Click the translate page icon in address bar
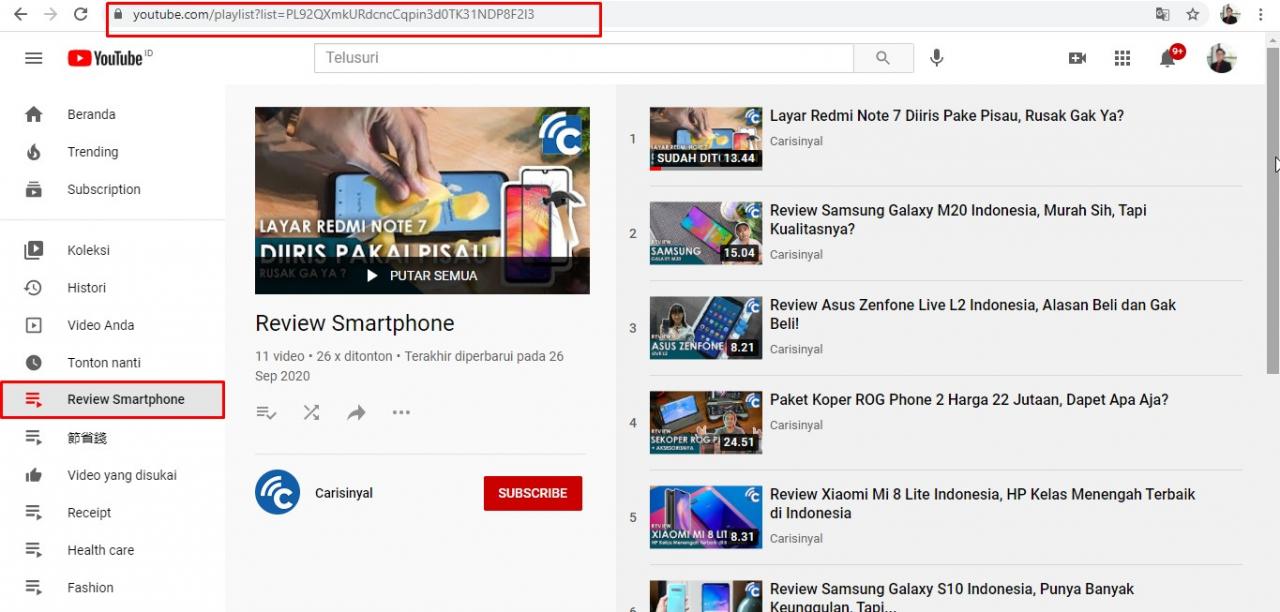The image size is (1280, 612). click(1162, 15)
